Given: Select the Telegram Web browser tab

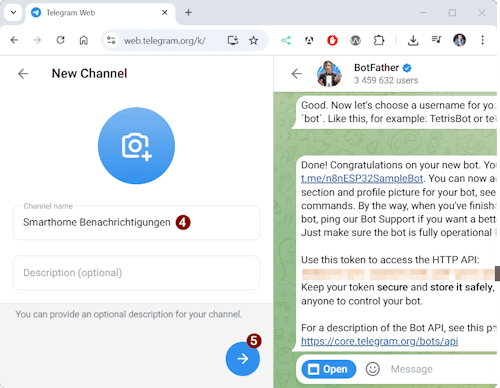Looking at the screenshot, I should [100, 13].
